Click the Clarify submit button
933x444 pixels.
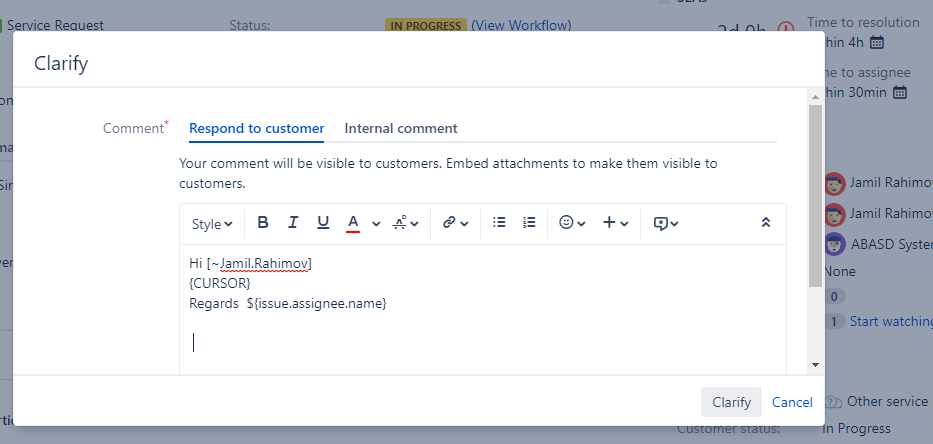pyautogui.click(x=731, y=402)
